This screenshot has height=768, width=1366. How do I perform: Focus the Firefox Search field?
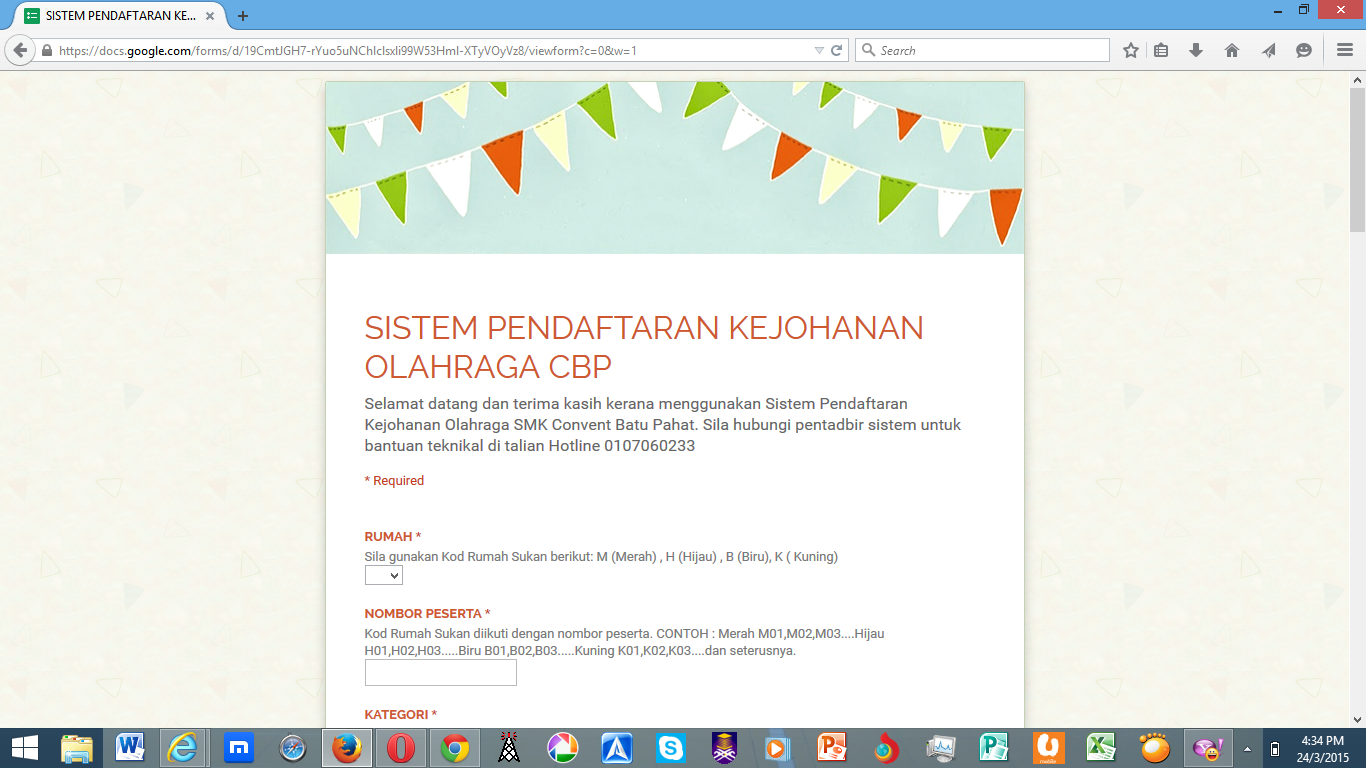click(x=982, y=50)
